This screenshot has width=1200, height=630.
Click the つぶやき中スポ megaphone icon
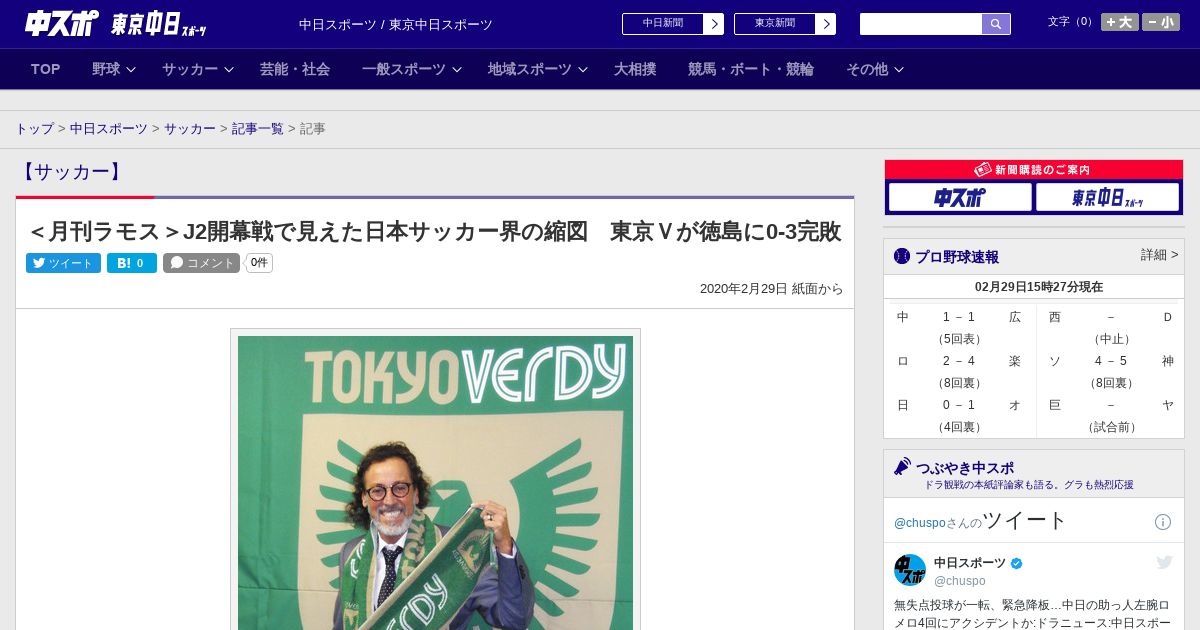902,466
